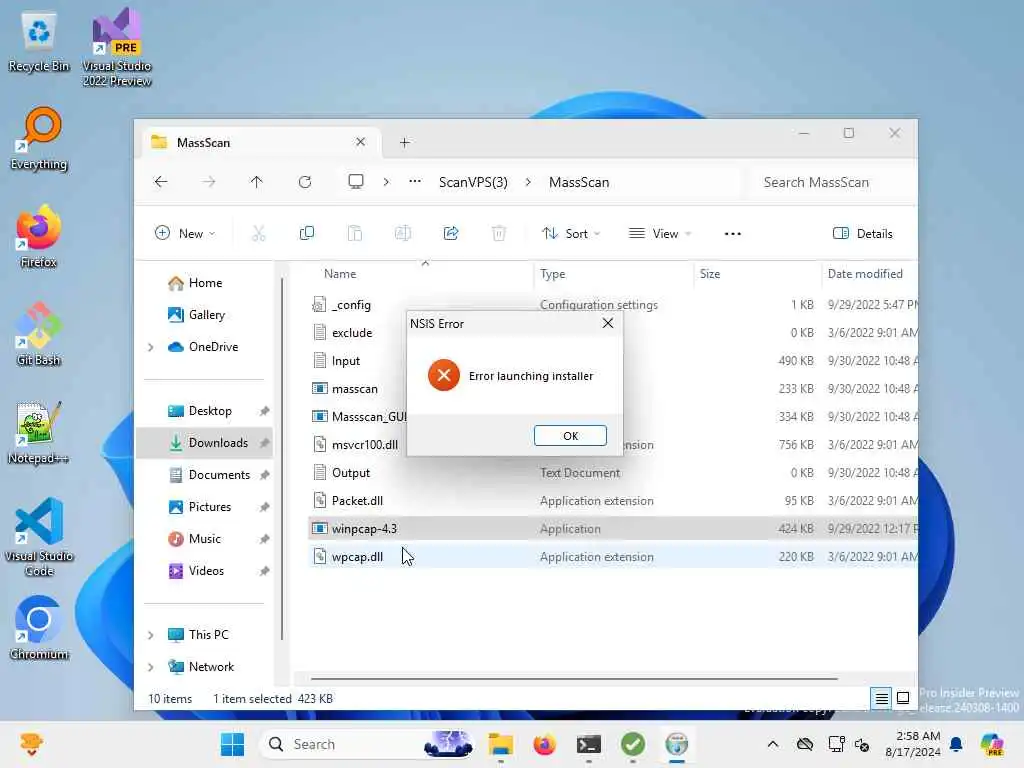
Task: Open the ScanVPS(3) breadcrumb folder
Action: (473, 182)
